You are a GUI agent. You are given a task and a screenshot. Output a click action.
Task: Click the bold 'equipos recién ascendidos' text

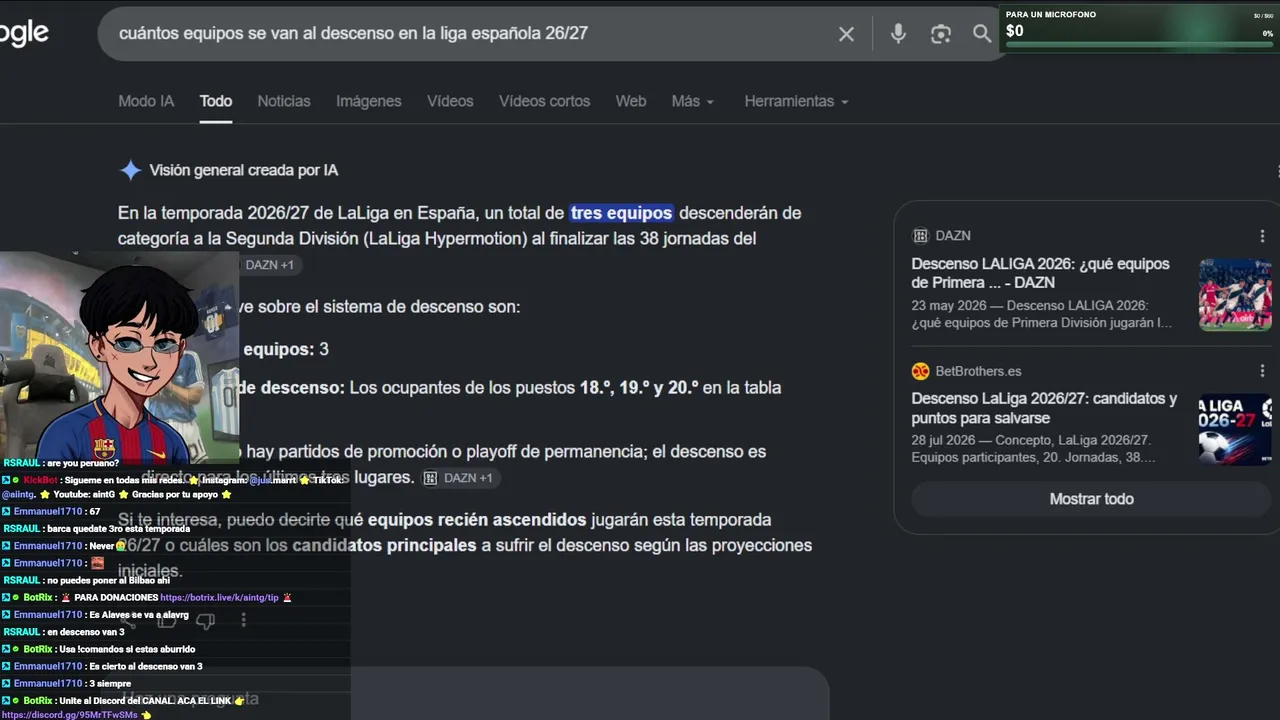pos(477,520)
